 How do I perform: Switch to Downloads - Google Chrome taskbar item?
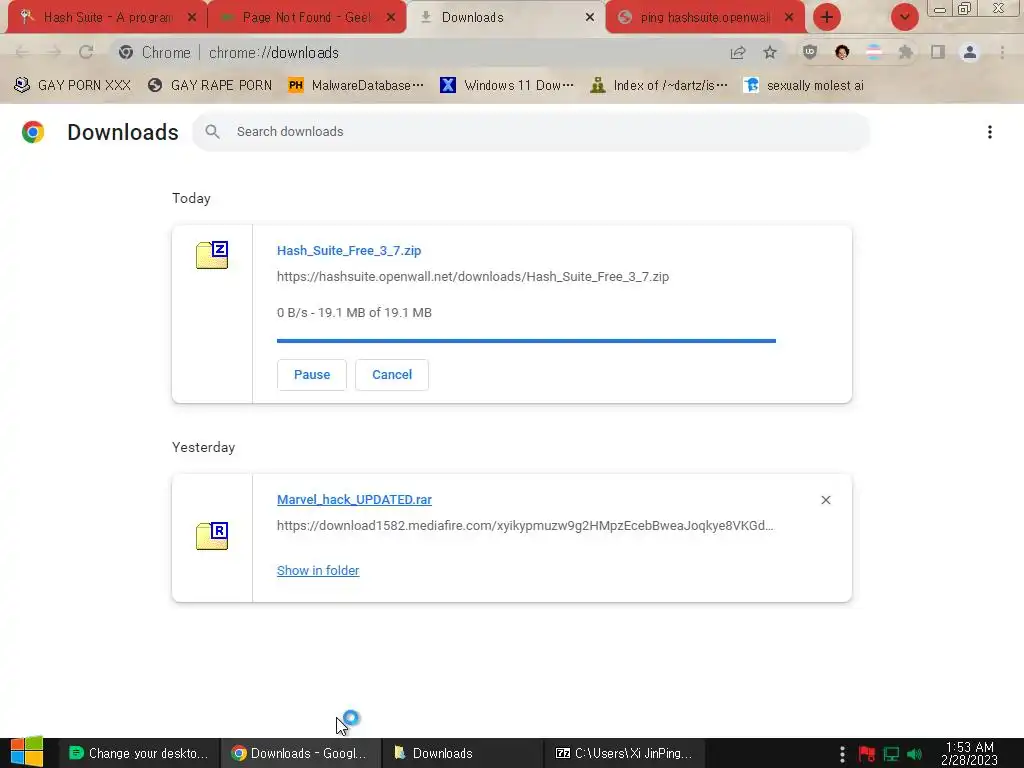[299, 753]
